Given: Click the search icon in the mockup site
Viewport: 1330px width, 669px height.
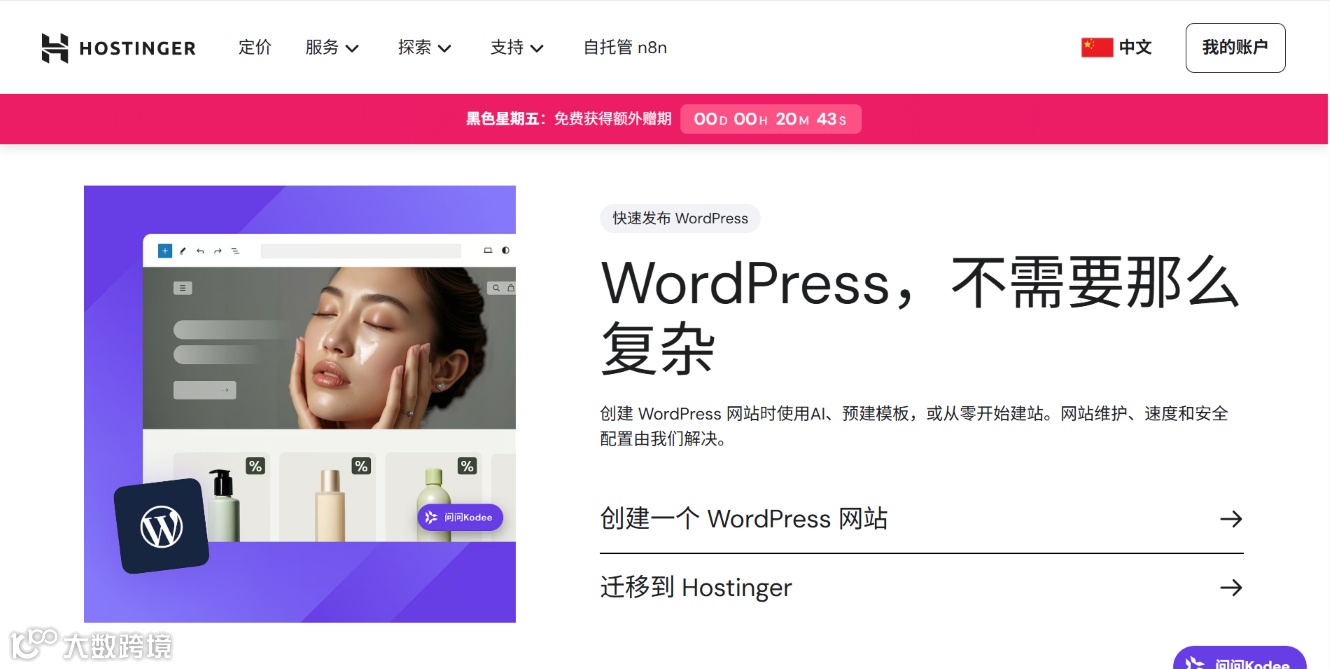Looking at the screenshot, I should point(496,288).
